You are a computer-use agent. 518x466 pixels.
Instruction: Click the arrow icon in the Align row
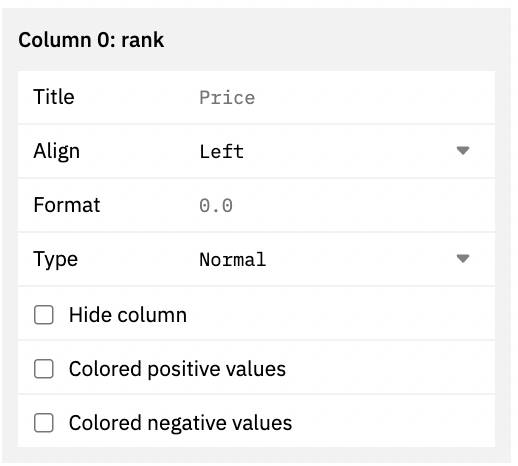point(463,151)
